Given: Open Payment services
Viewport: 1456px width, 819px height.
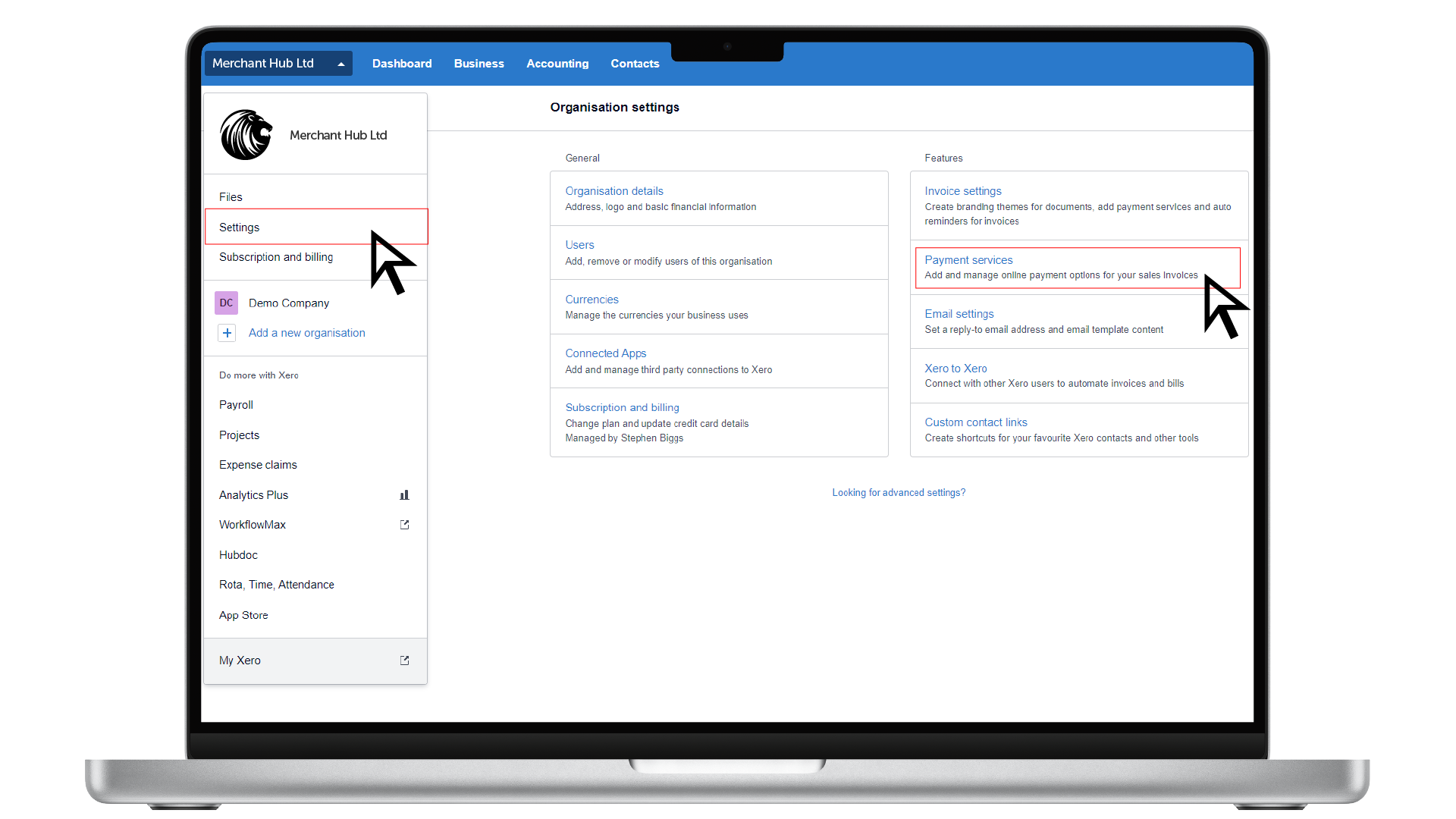Looking at the screenshot, I should pyautogui.click(x=968, y=260).
